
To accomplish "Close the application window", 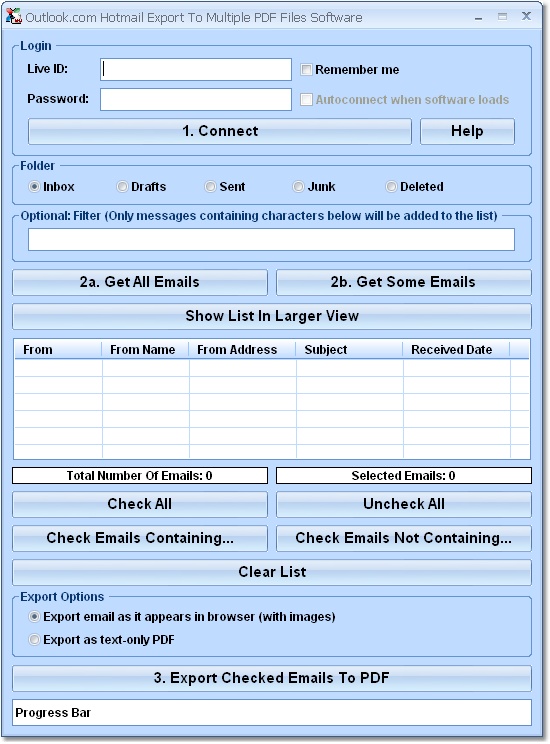I will point(526,17).
